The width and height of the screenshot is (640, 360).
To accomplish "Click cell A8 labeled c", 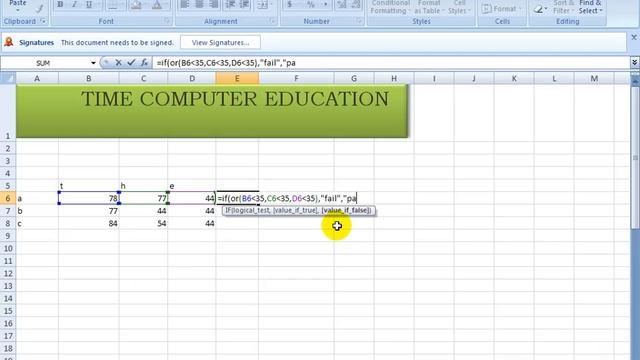I will [x=37, y=223].
